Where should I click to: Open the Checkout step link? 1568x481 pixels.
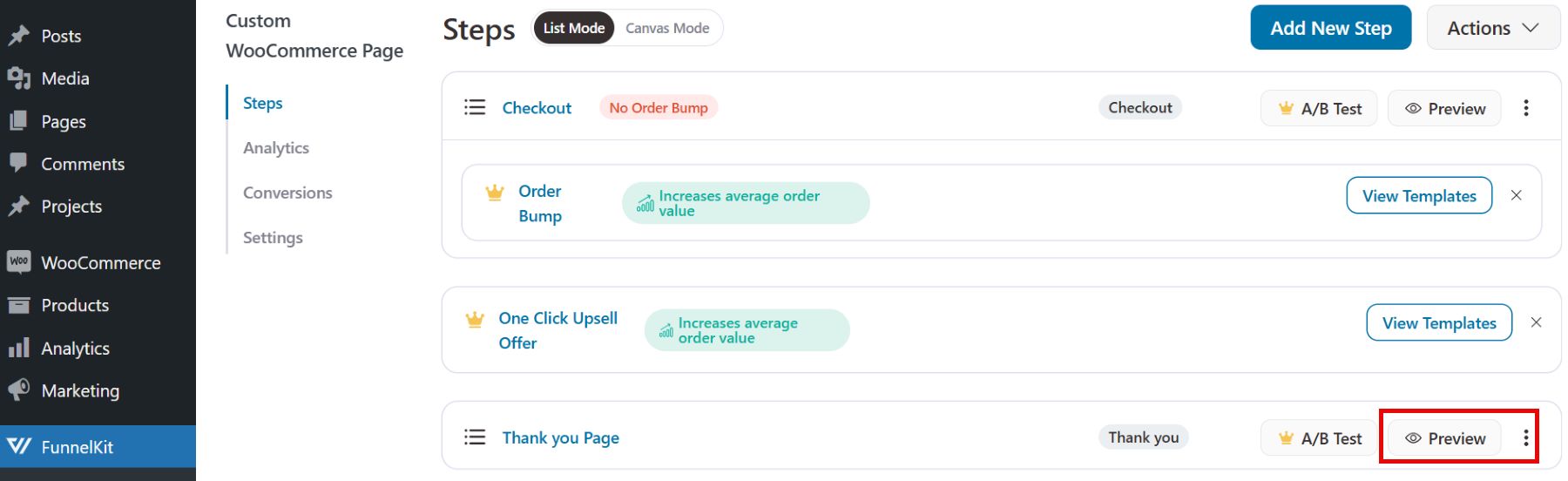[537, 108]
